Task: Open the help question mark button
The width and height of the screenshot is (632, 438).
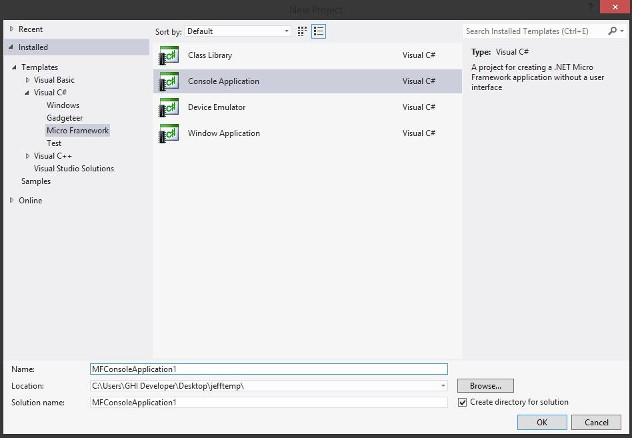Action: (x=590, y=7)
